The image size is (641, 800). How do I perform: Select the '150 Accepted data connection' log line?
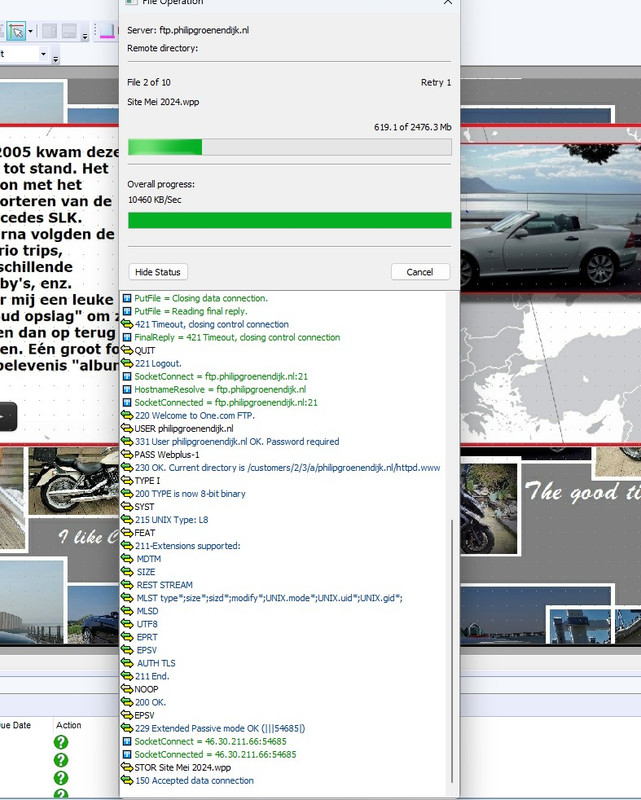click(194, 780)
